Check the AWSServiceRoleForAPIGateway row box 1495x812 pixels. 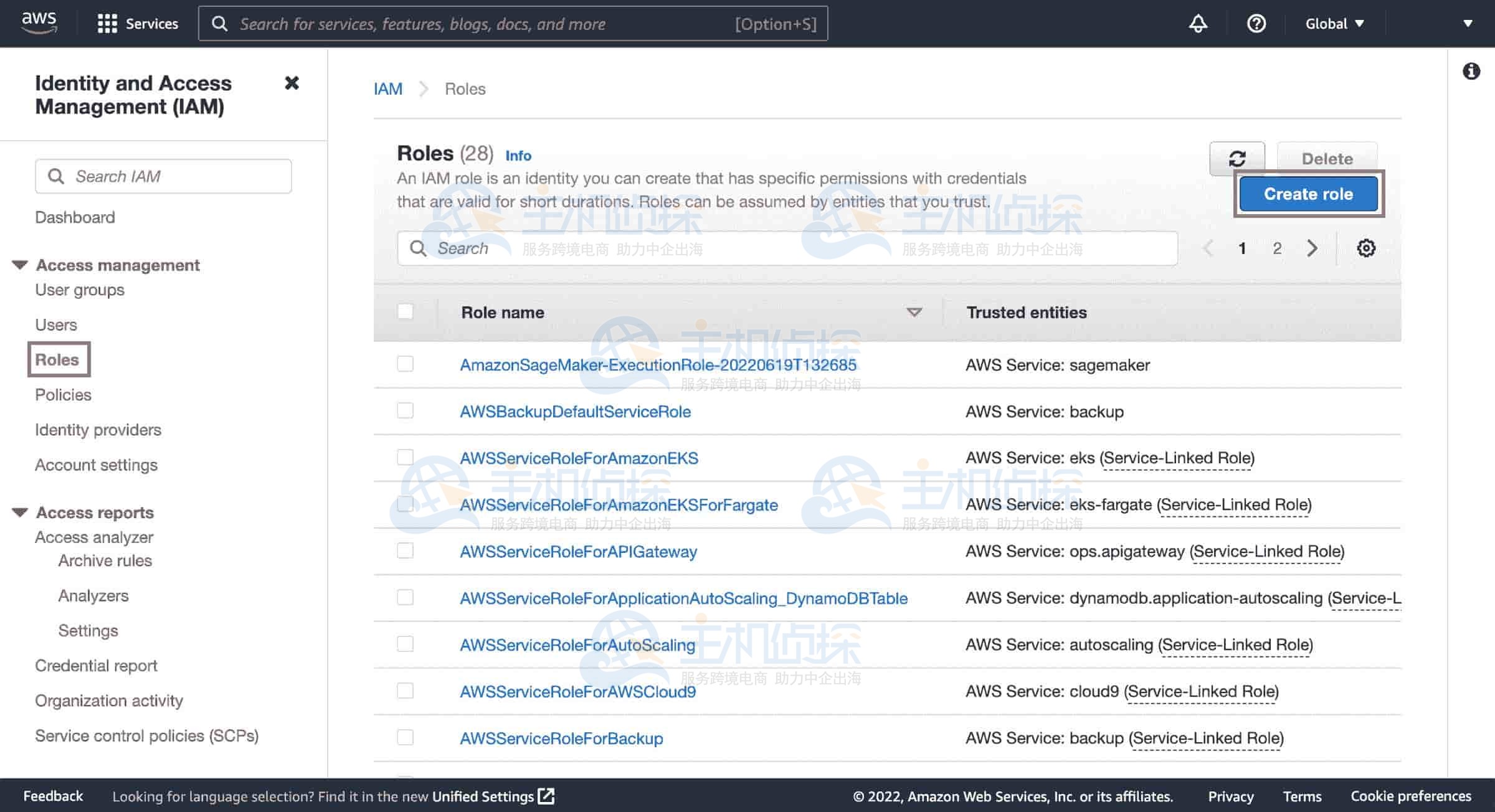pyautogui.click(x=406, y=551)
